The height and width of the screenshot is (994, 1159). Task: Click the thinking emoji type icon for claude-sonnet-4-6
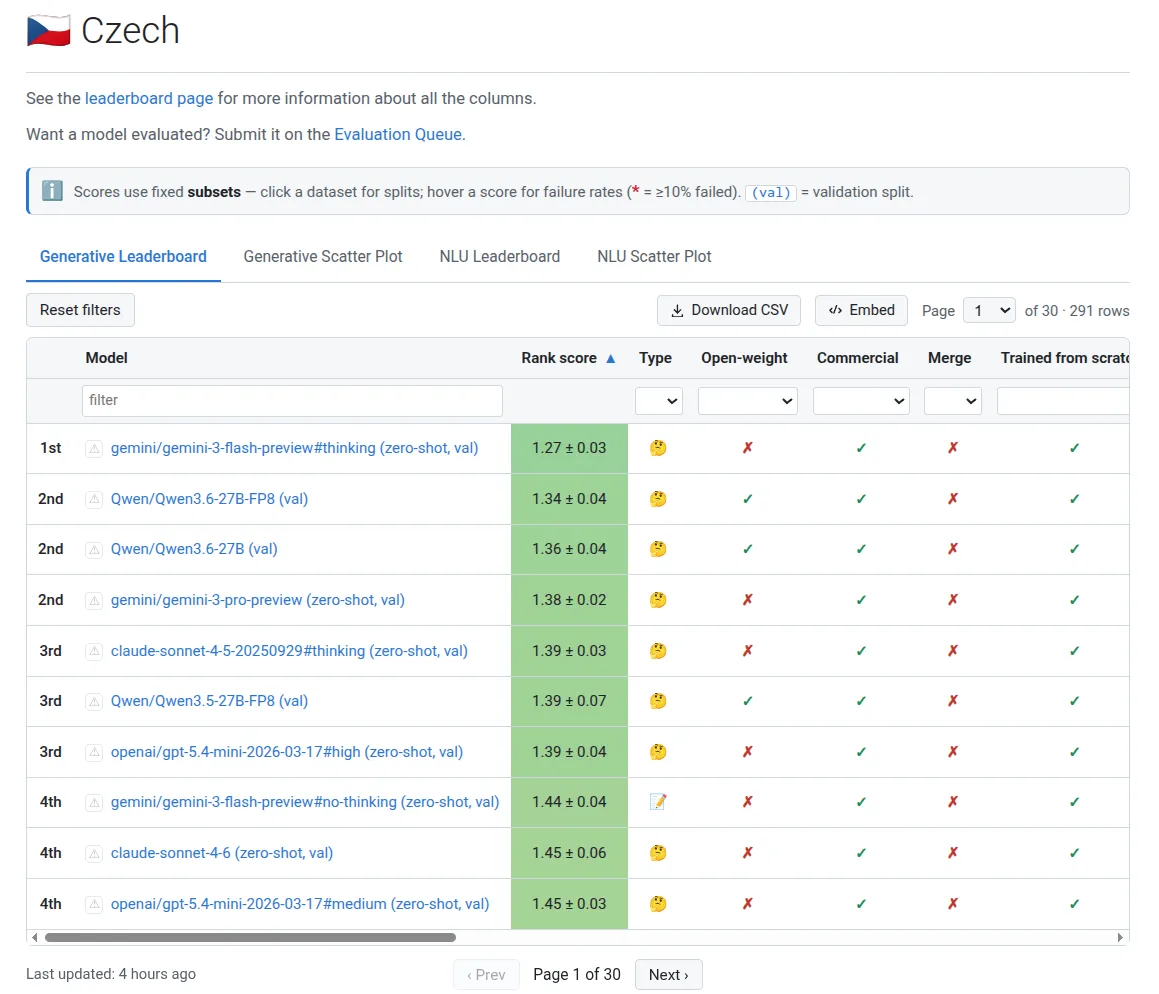coord(658,853)
